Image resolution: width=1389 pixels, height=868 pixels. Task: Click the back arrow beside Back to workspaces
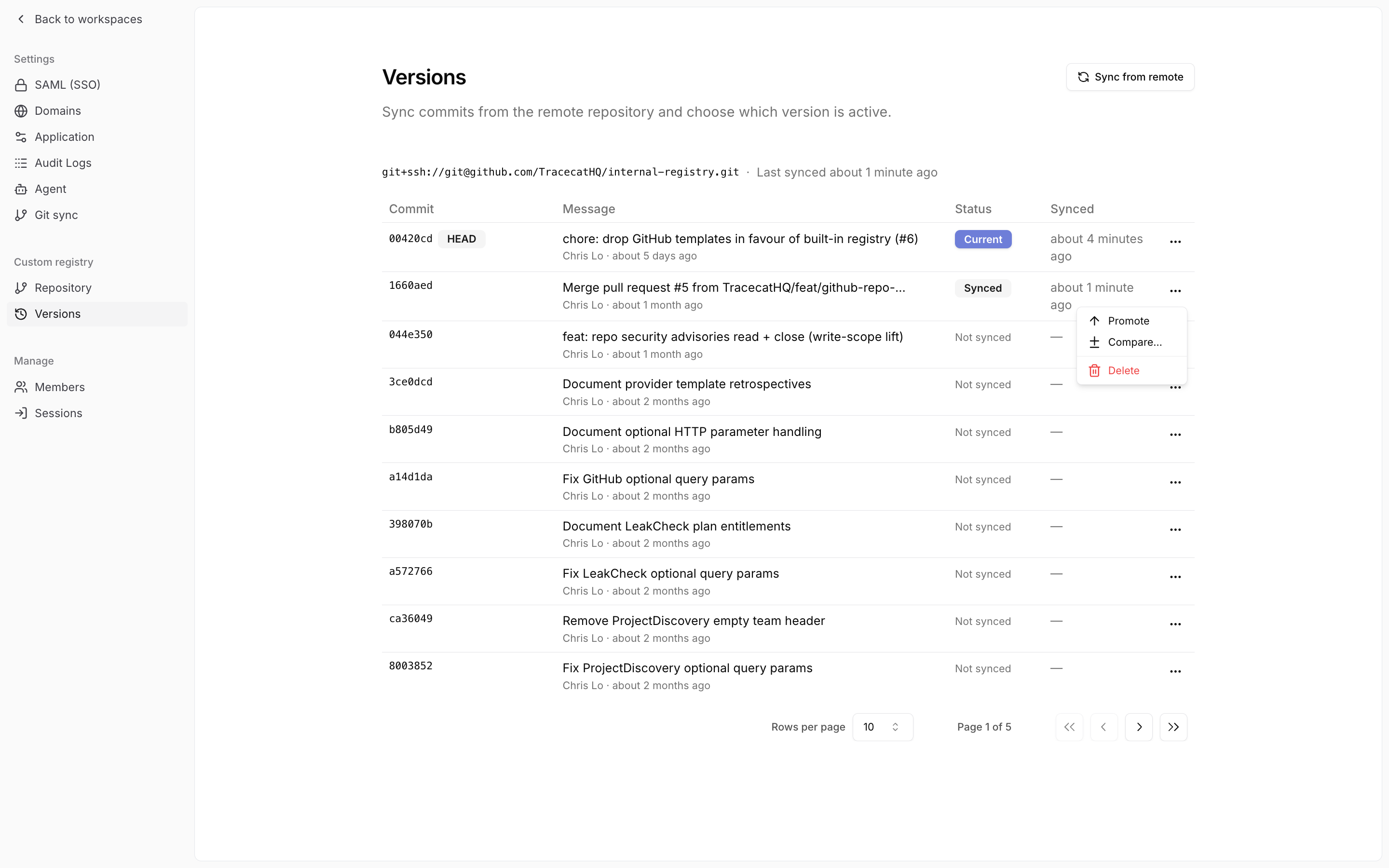pos(21,19)
